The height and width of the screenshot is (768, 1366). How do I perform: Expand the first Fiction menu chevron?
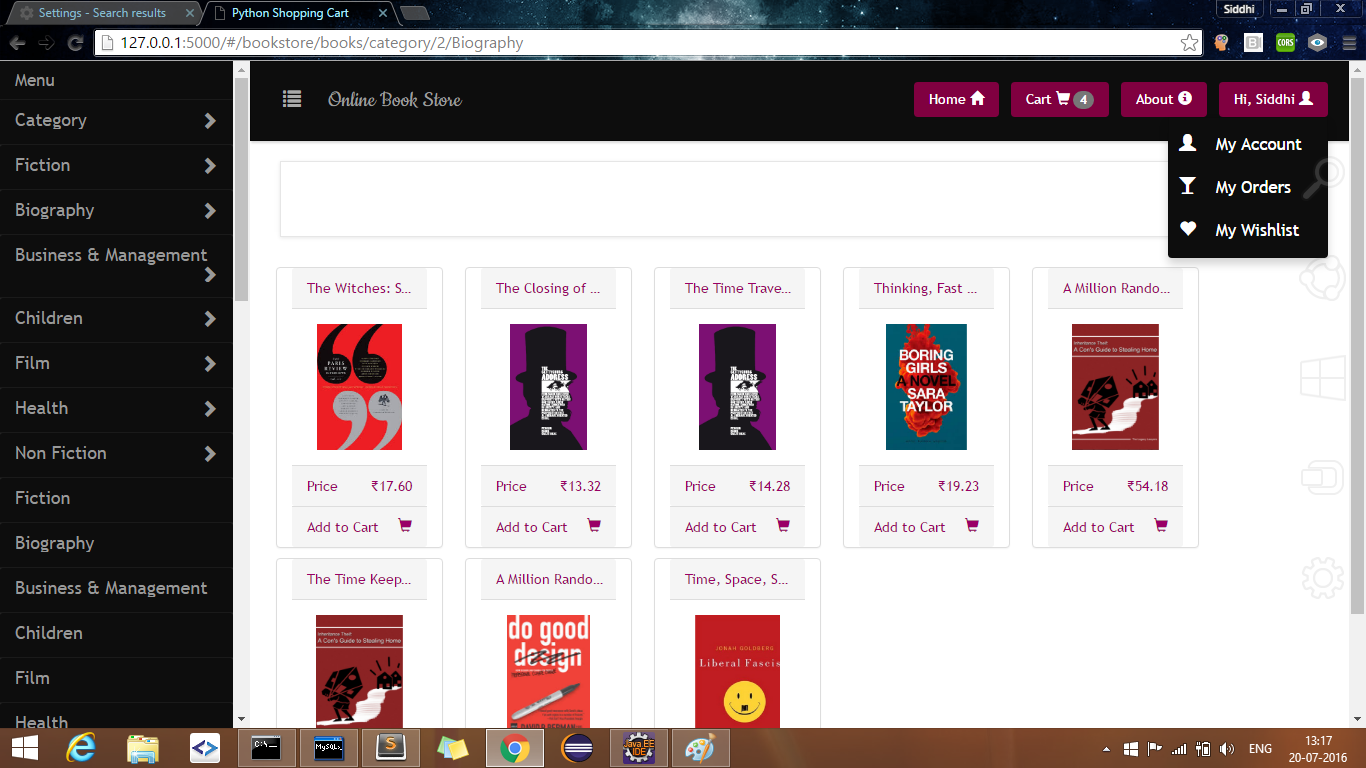tap(210, 166)
